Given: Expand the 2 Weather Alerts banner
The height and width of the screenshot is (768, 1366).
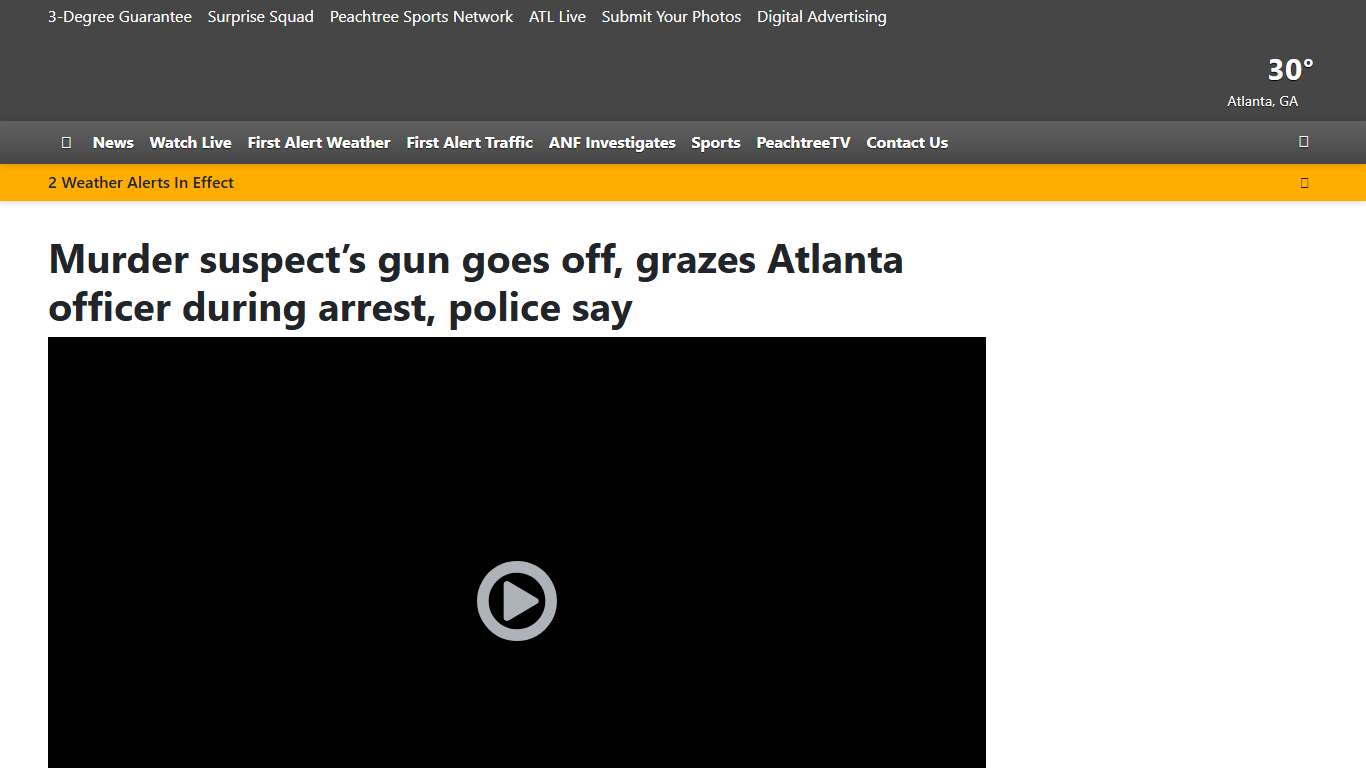Looking at the screenshot, I should 140,182.
